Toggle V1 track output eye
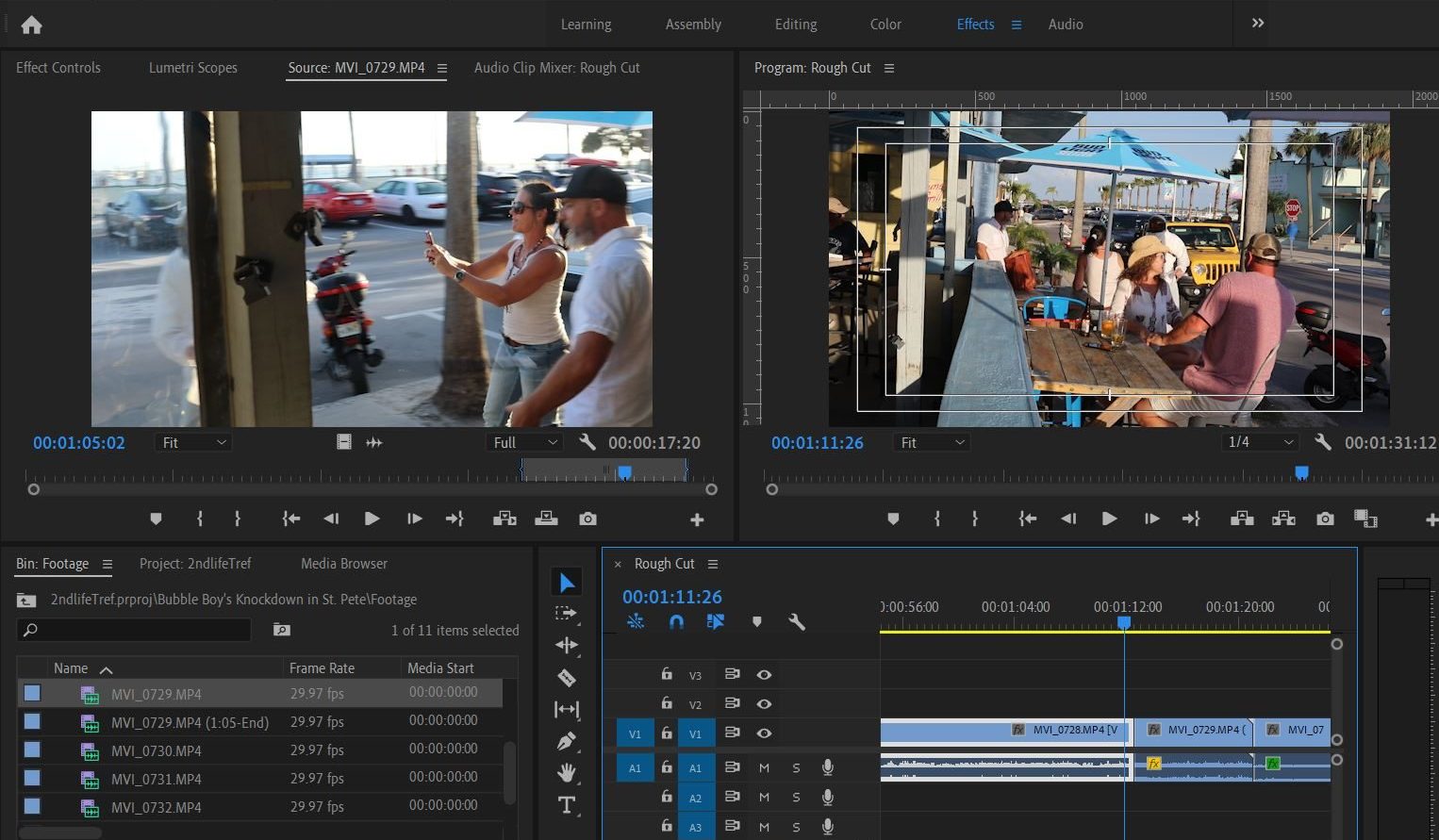The height and width of the screenshot is (840, 1439). click(764, 733)
